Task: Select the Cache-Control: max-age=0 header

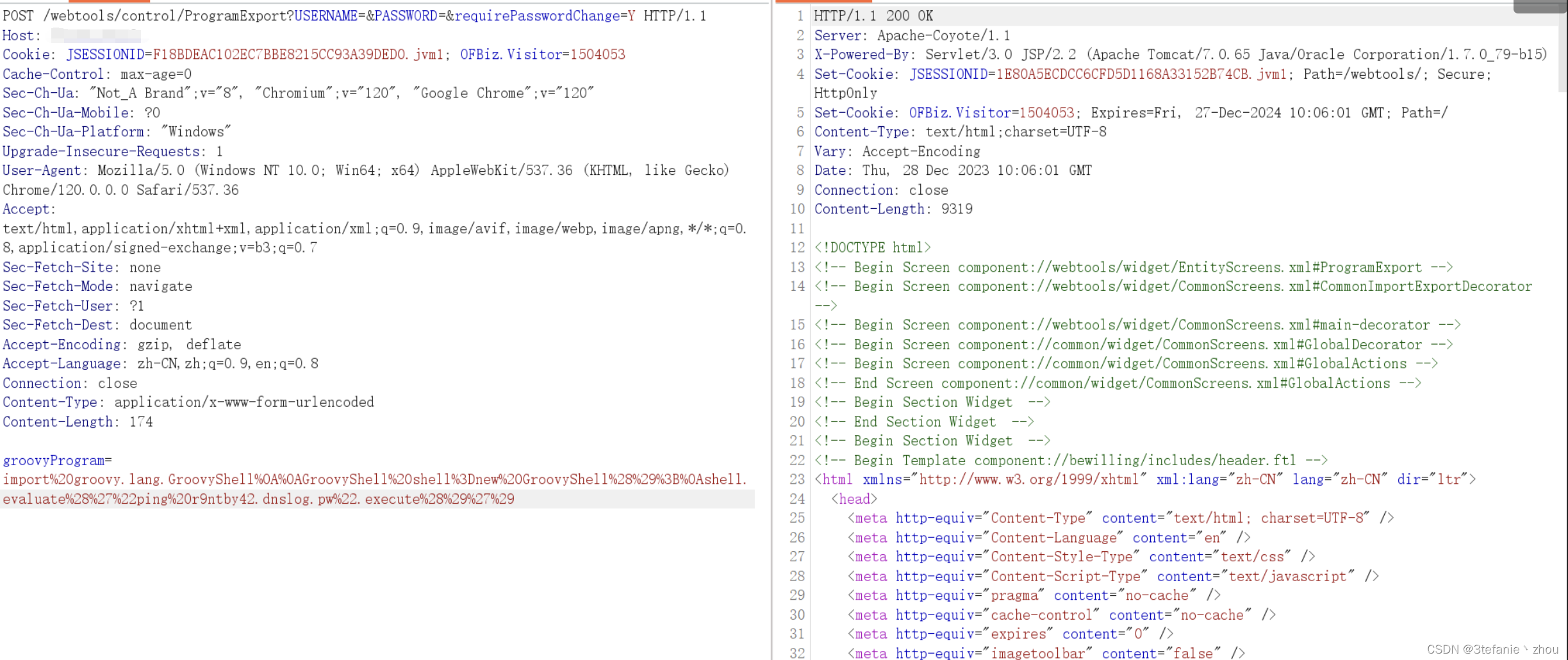Action: 97,74
